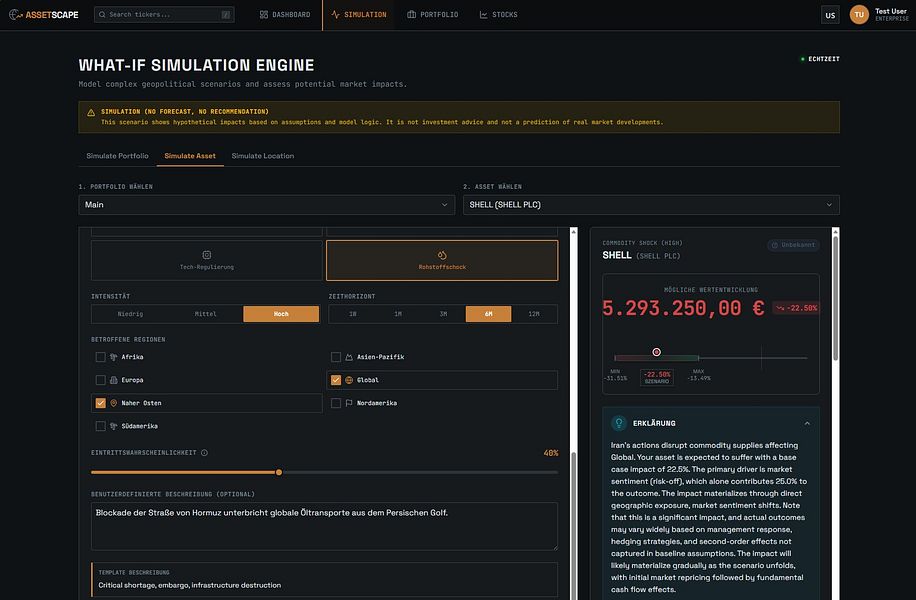Choose the 1M time horizon
The height and width of the screenshot is (600, 916).
click(x=398, y=314)
